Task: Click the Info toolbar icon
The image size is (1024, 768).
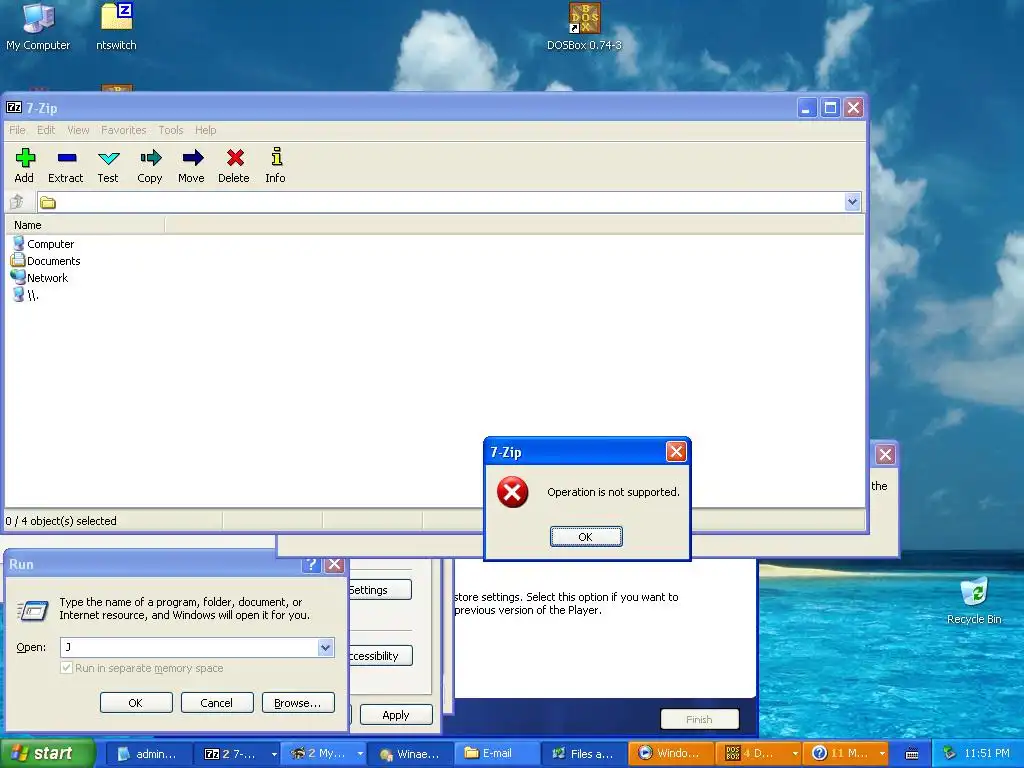Action: click(x=276, y=165)
